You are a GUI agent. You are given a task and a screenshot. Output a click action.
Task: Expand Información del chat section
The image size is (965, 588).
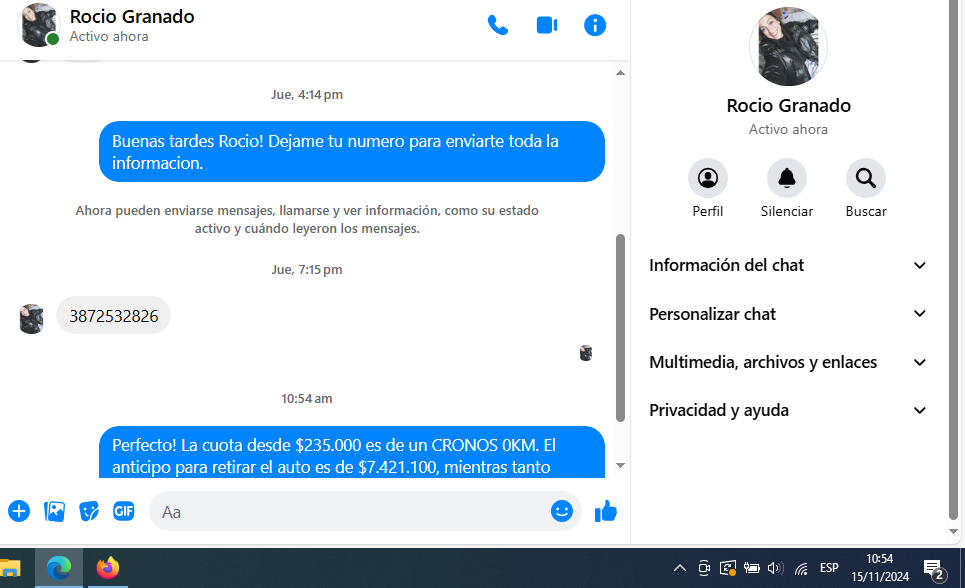[788, 265]
